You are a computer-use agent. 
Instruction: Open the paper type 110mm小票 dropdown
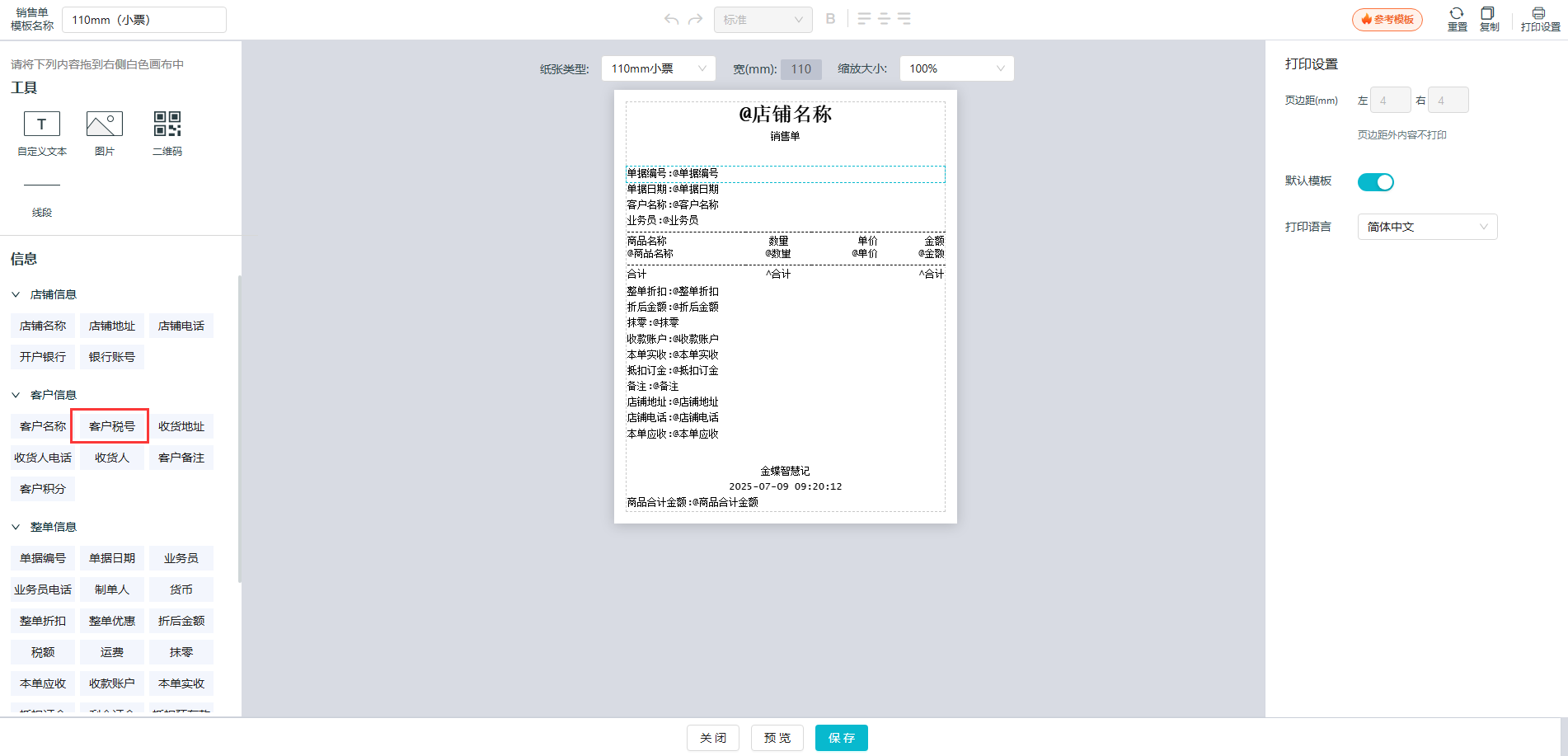pos(658,68)
